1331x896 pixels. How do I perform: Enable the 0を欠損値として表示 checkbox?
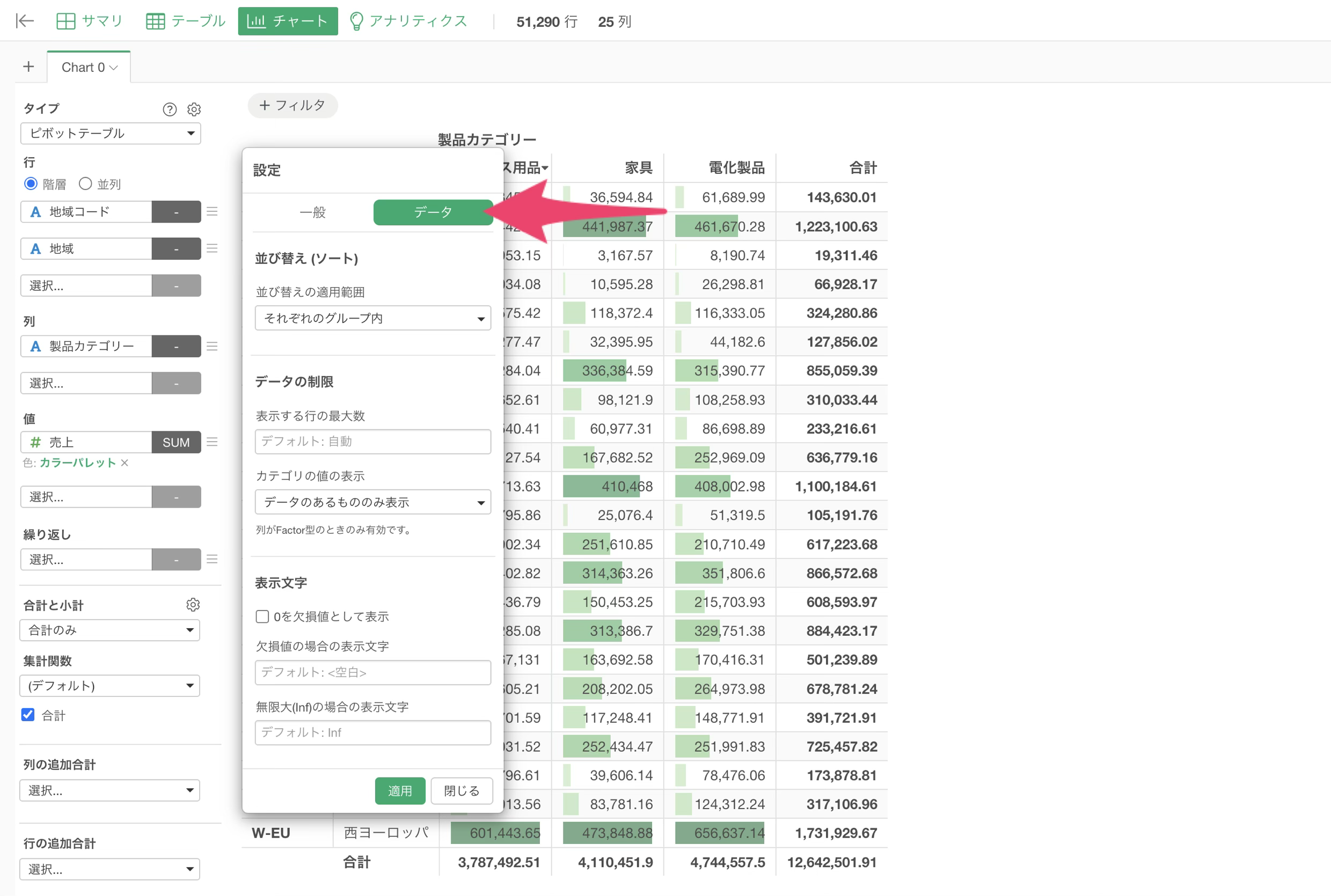point(262,616)
